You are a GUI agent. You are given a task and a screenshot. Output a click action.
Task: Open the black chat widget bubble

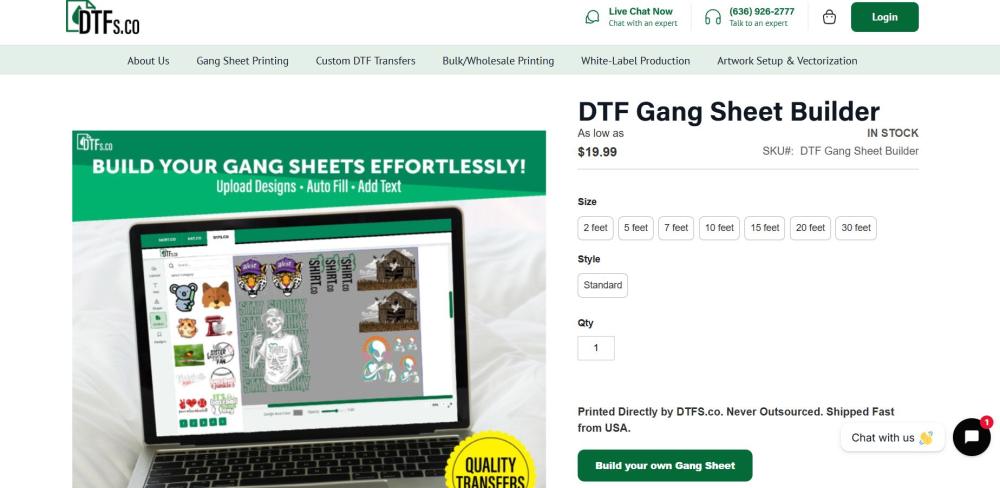[x=971, y=437]
